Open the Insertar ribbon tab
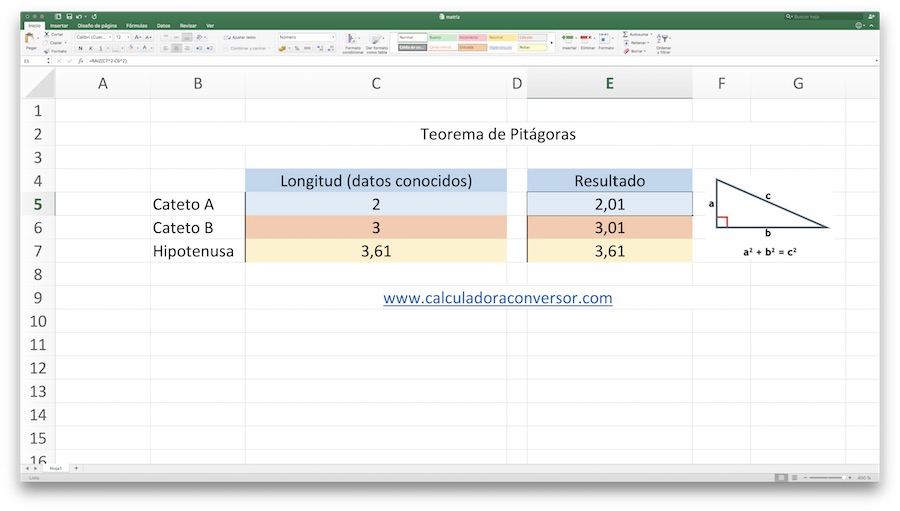The width and height of the screenshot is (900, 511). coord(59,25)
